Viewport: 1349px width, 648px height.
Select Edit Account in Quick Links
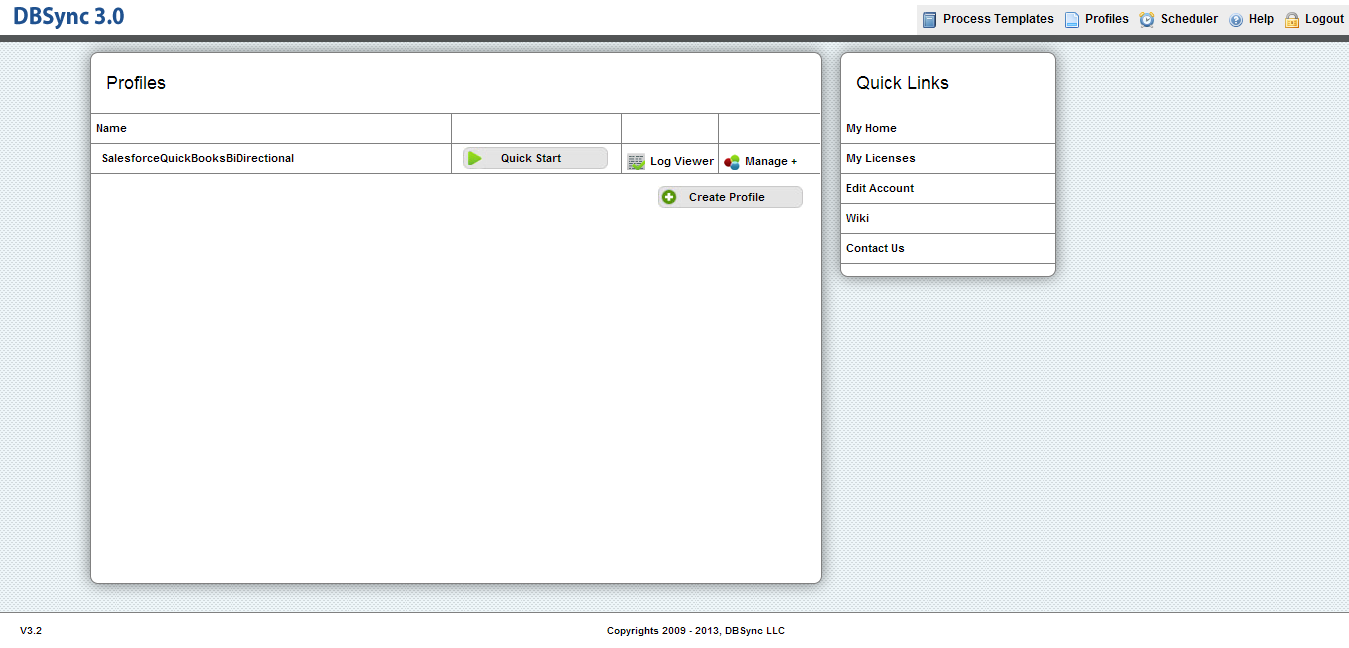(x=880, y=188)
